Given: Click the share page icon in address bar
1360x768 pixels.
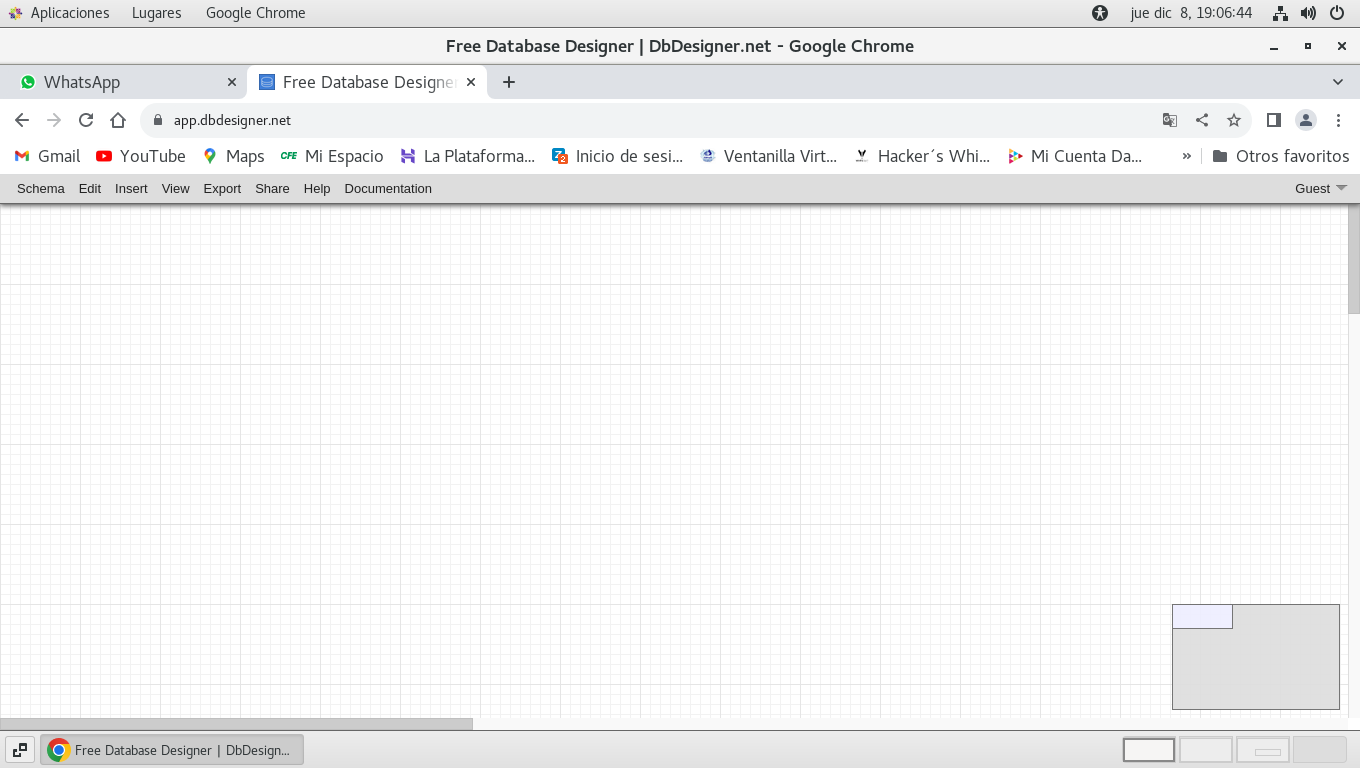Looking at the screenshot, I should point(1202,120).
